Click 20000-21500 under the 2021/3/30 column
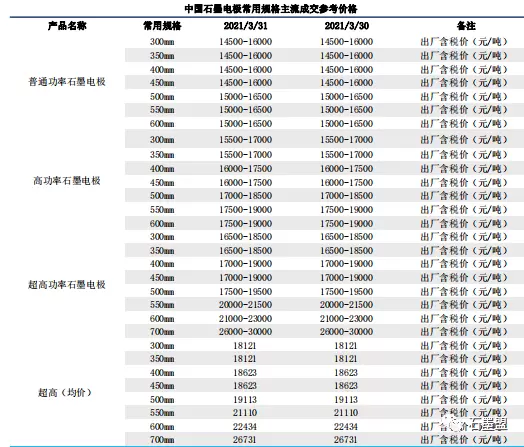The width and height of the screenshot is (524, 447). [x=347, y=305]
